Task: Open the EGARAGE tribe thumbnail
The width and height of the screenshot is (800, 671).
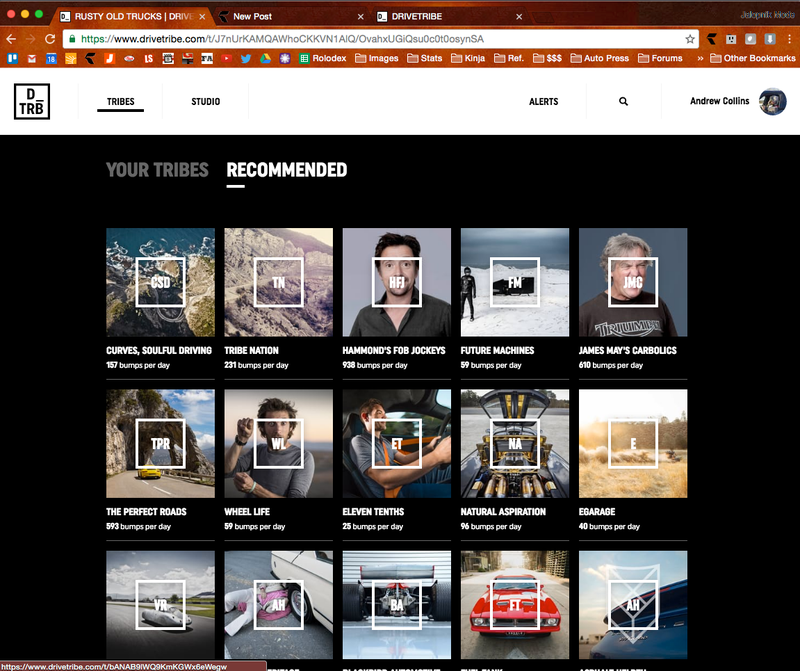Action: (x=633, y=443)
